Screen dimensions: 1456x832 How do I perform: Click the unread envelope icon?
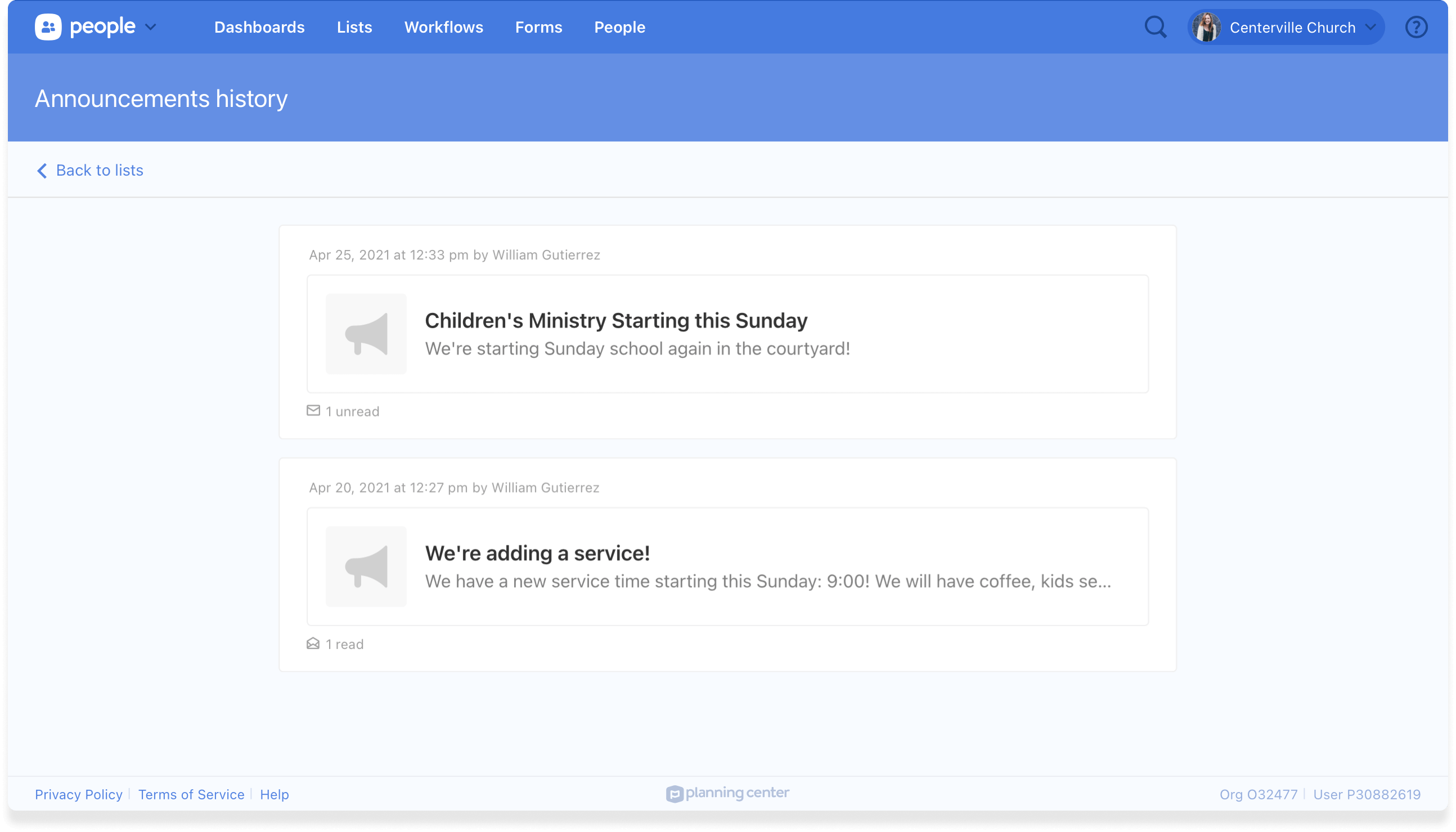click(313, 410)
